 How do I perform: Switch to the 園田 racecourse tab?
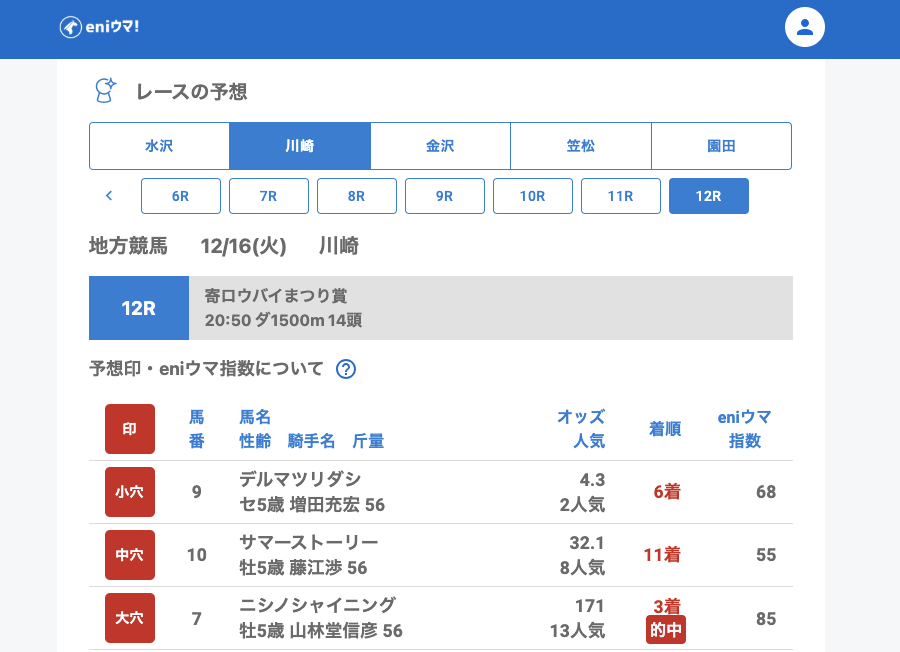[721, 146]
